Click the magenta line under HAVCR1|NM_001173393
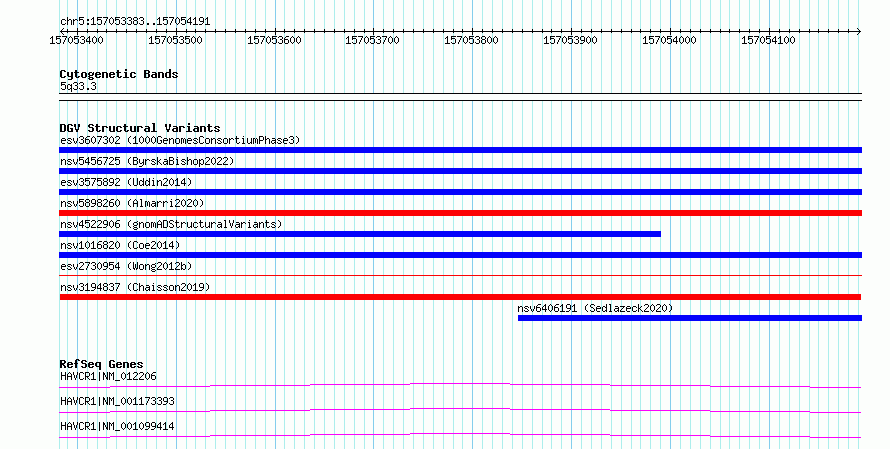The height and width of the screenshot is (449, 890). (x=460, y=410)
